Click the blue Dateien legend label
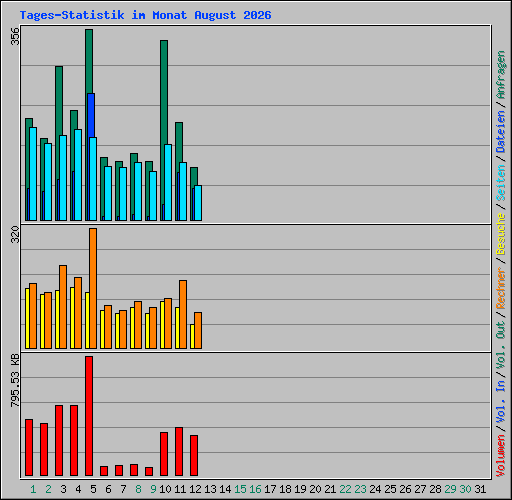This screenshot has width=512, height=500. pos(501,132)
